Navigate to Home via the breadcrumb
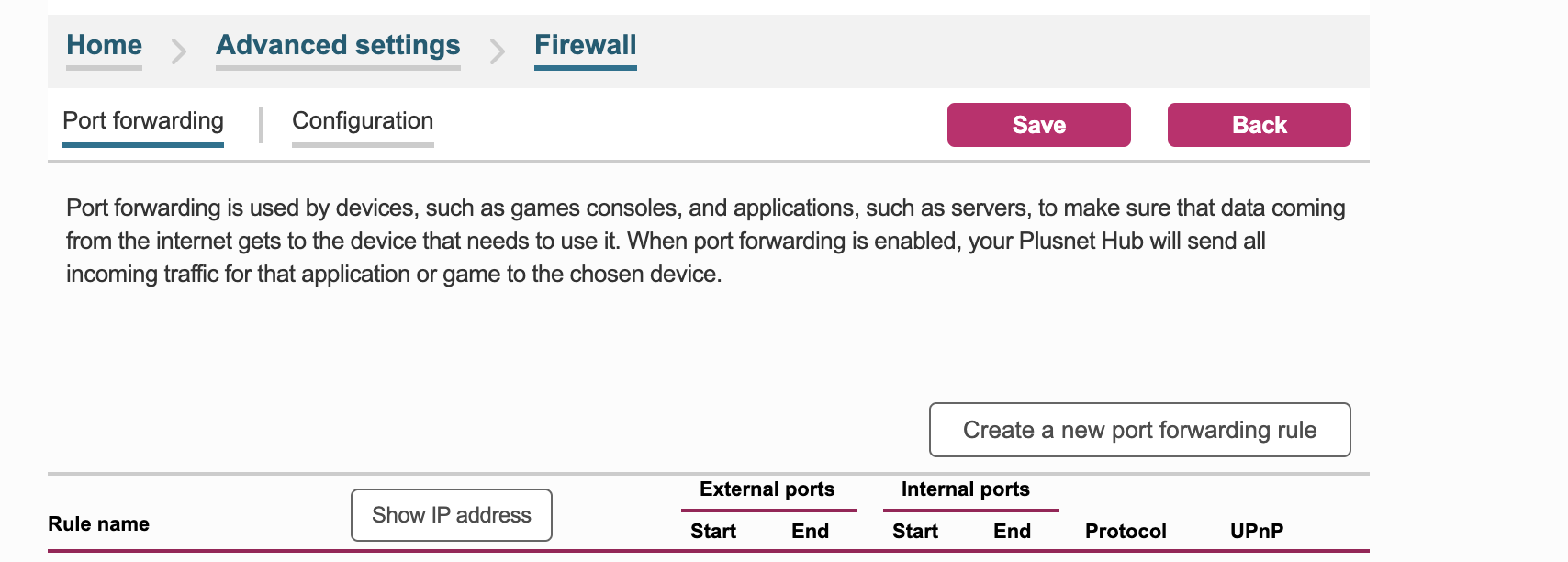This screenshot has height=562, width=1568. pos(104,44)
